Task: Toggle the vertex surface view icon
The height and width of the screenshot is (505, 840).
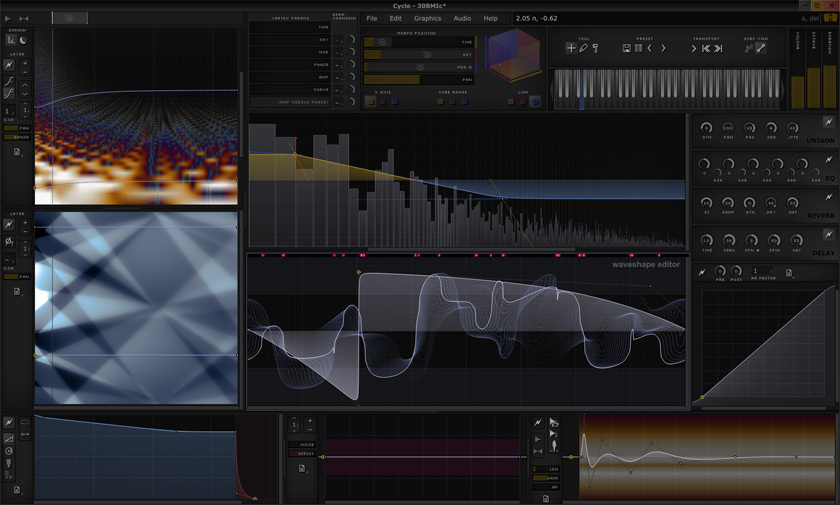Action: [748, 48]
